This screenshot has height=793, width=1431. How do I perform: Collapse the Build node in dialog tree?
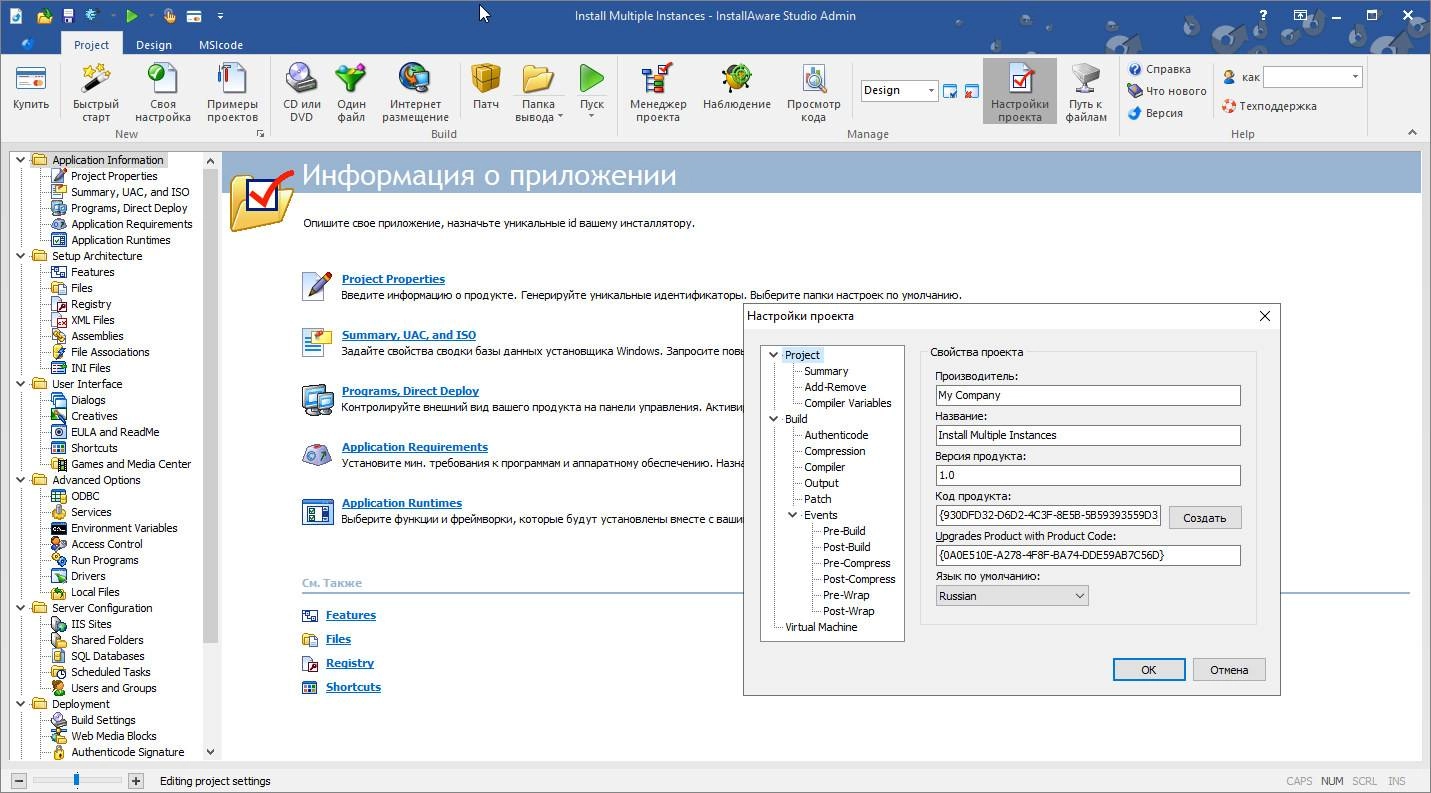click(773, 419)
